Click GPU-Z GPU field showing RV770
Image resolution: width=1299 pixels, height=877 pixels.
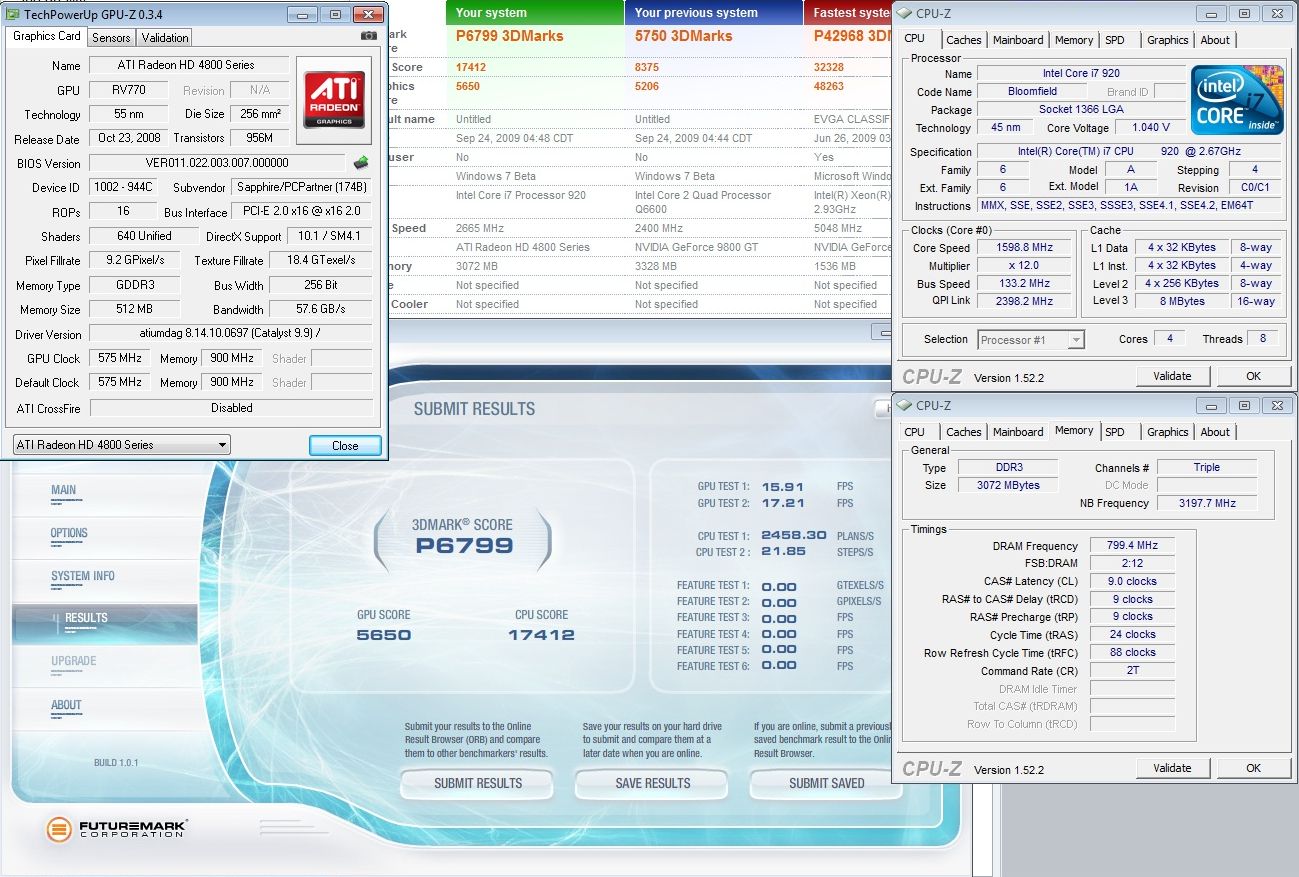click(x=131, y=90)
